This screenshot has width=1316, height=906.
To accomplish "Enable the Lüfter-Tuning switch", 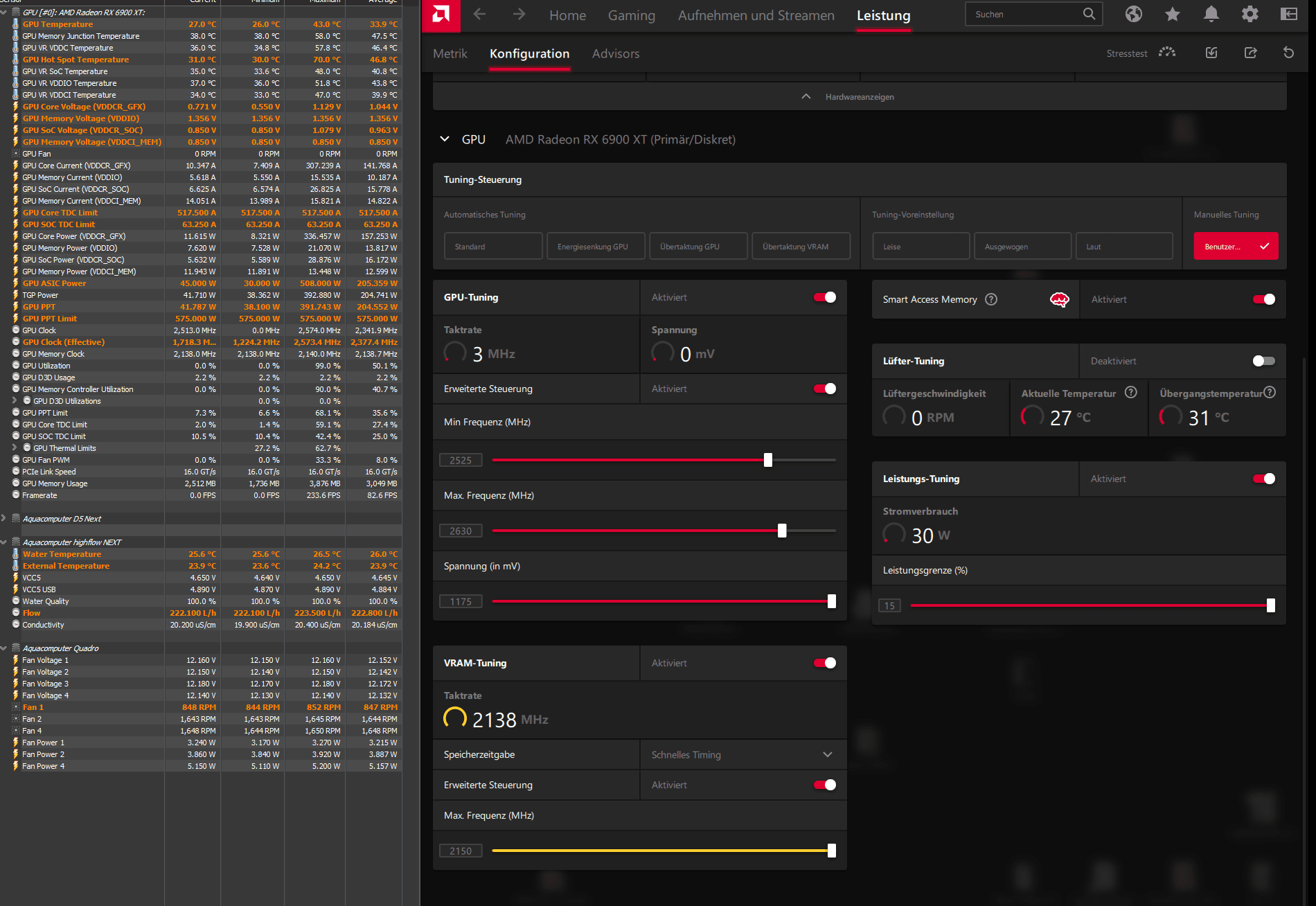I will (1264, 361).
